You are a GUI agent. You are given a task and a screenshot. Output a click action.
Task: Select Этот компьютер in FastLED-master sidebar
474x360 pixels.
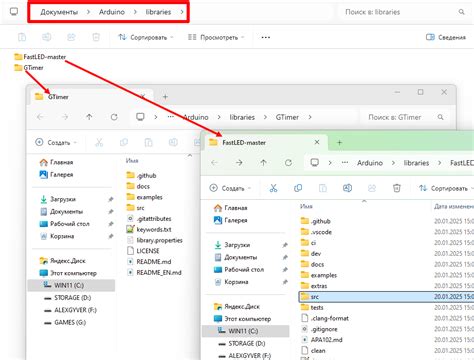(x=243, y=319)
